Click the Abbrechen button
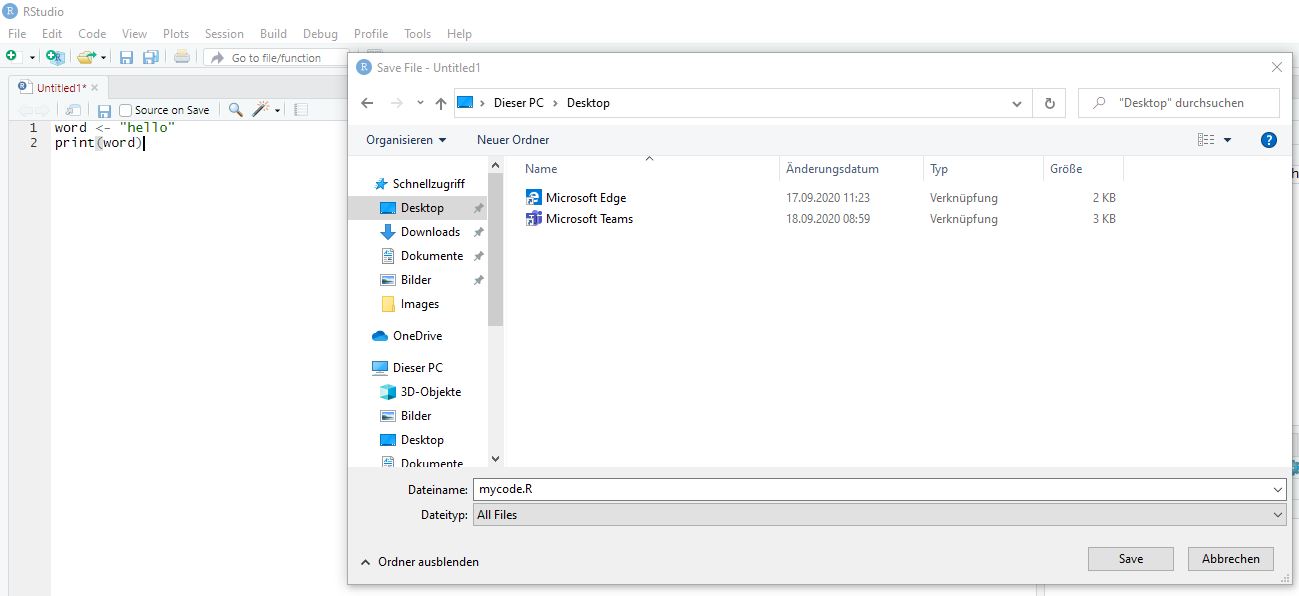 pos(1230,559)
